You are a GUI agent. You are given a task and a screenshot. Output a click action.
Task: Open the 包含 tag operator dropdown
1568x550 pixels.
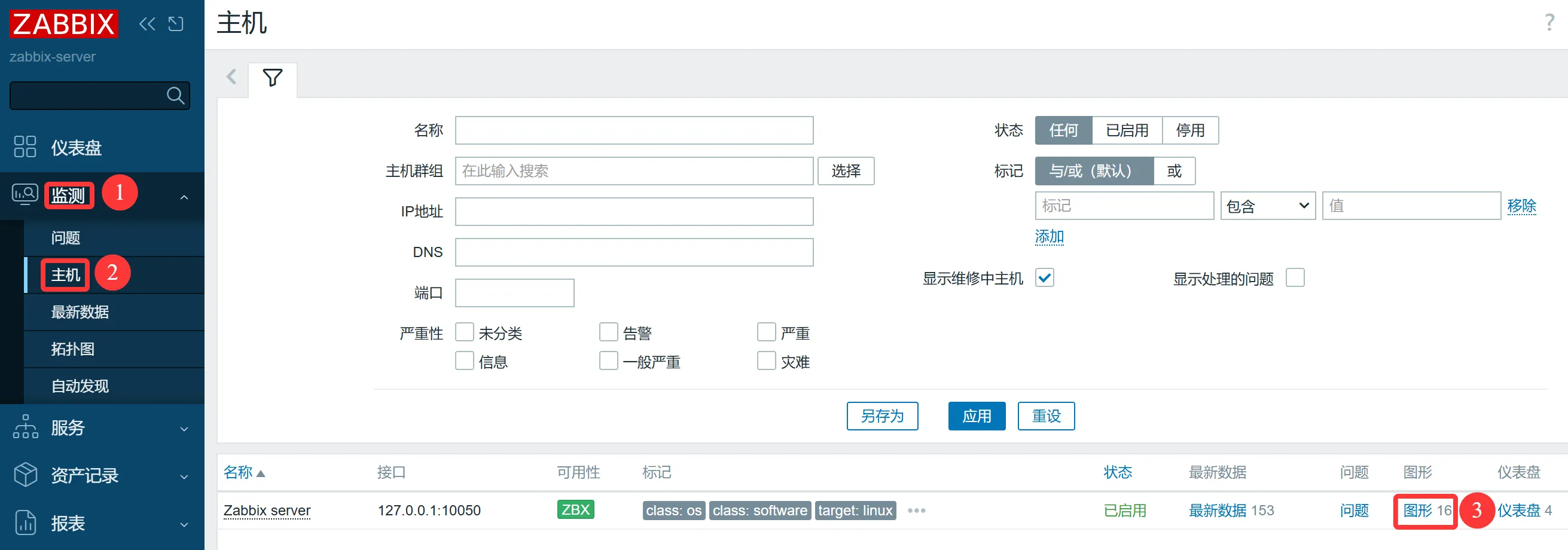pos(1267,206)
